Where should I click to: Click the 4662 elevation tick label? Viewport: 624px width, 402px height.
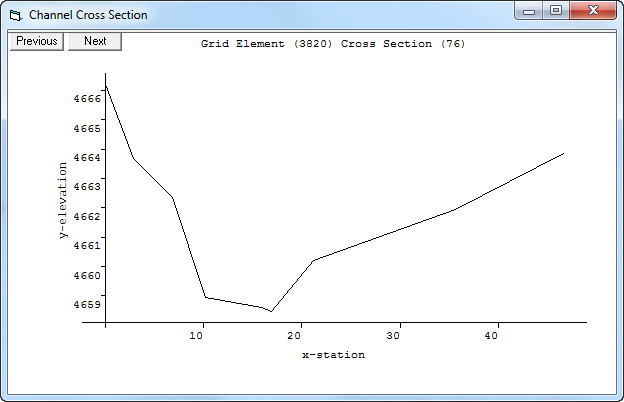coord(87,217)
